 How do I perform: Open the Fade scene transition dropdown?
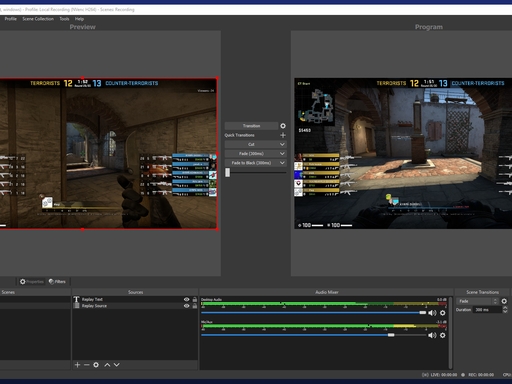[x=478, y=301]
